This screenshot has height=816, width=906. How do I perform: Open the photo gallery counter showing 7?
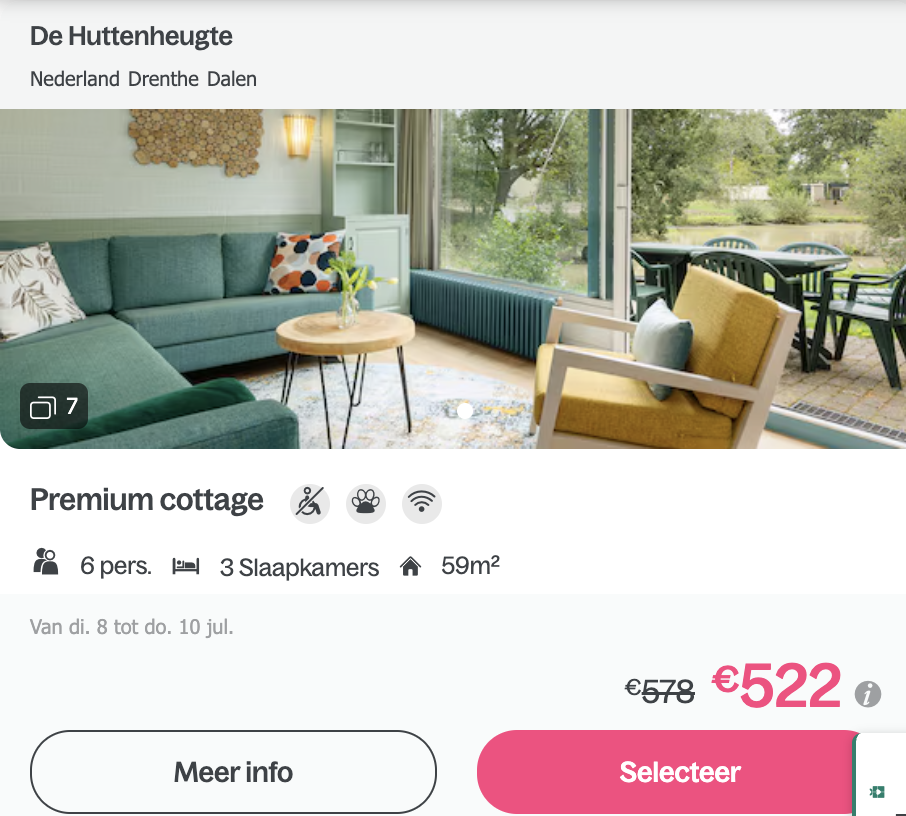(54, 406)
